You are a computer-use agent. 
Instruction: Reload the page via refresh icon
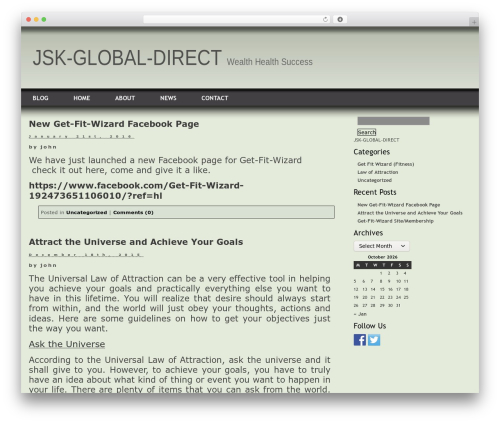[325, 19]
